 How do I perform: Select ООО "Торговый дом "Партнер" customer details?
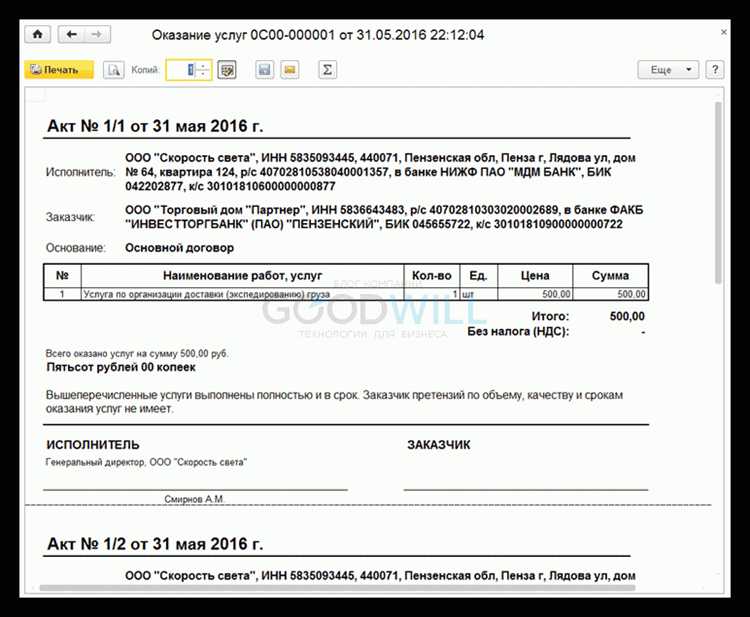point(384,217)
